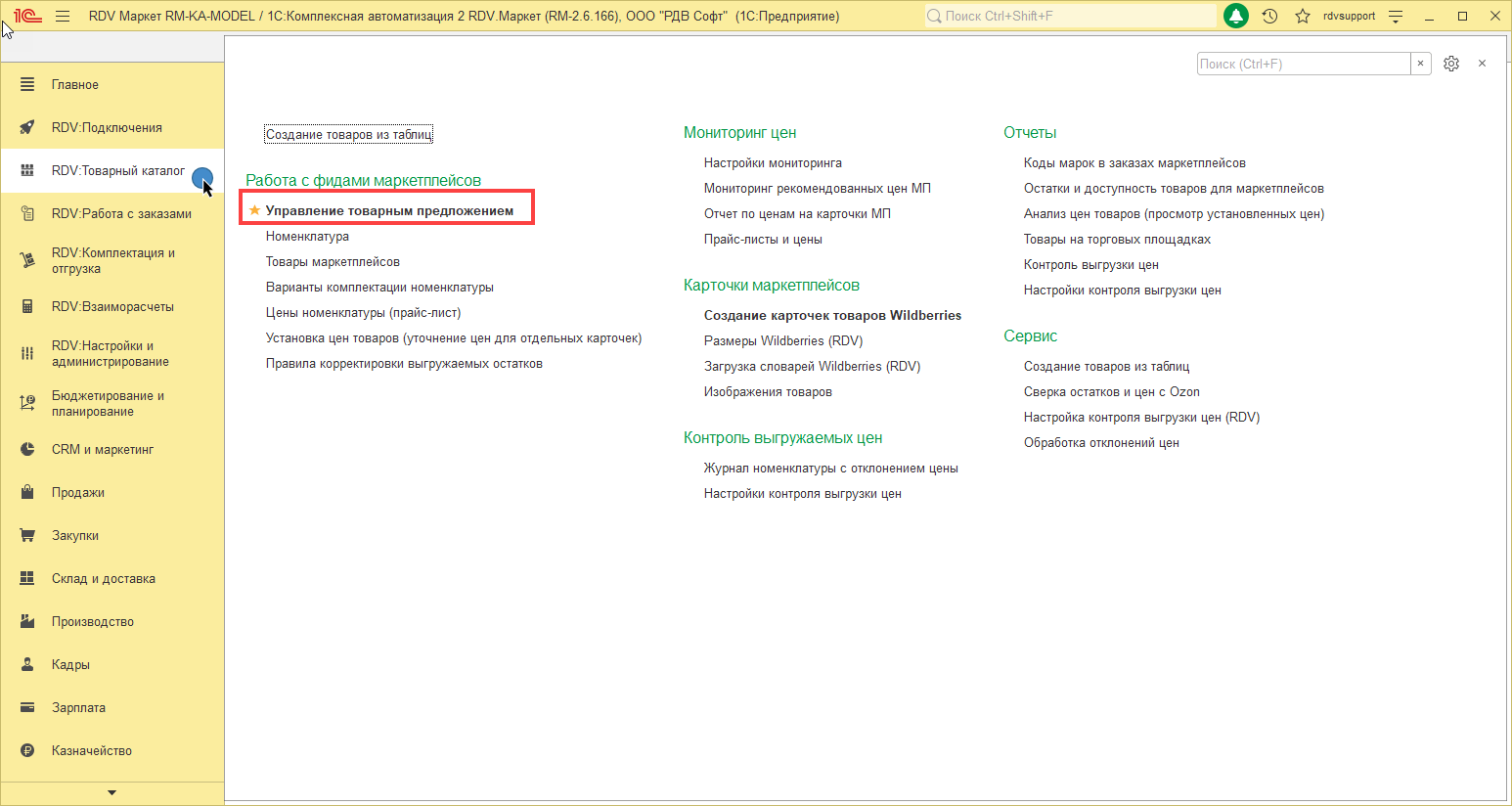Open Размеры Wildberries (RDV)

(x=783, y=341)
